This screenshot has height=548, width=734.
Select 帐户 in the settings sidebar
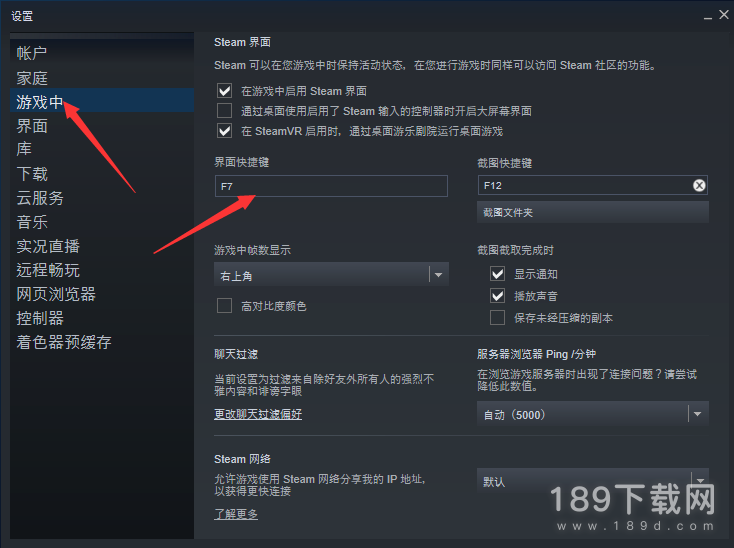[31, 53]
